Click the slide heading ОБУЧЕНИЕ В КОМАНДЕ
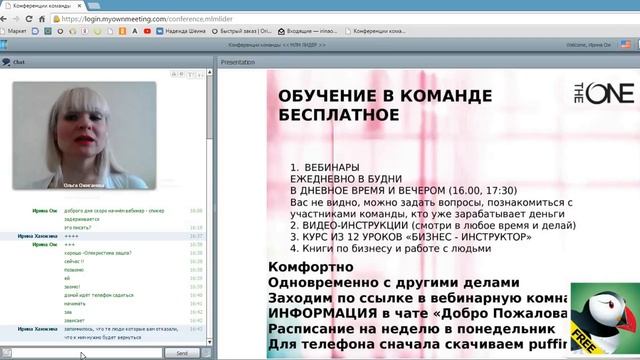 click(x=385, y=96)
